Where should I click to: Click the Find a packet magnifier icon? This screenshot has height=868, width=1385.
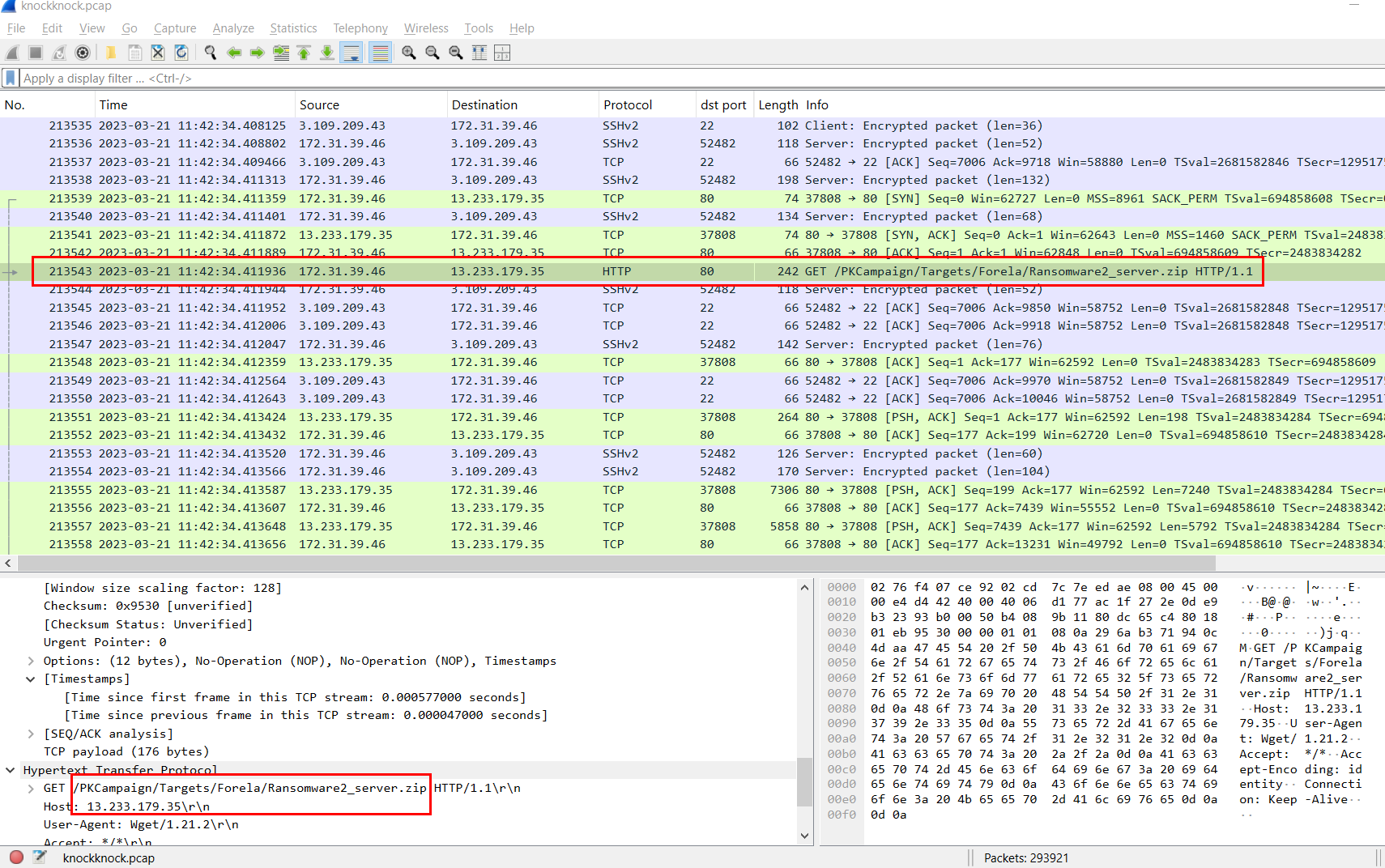[x=211, y=53]
